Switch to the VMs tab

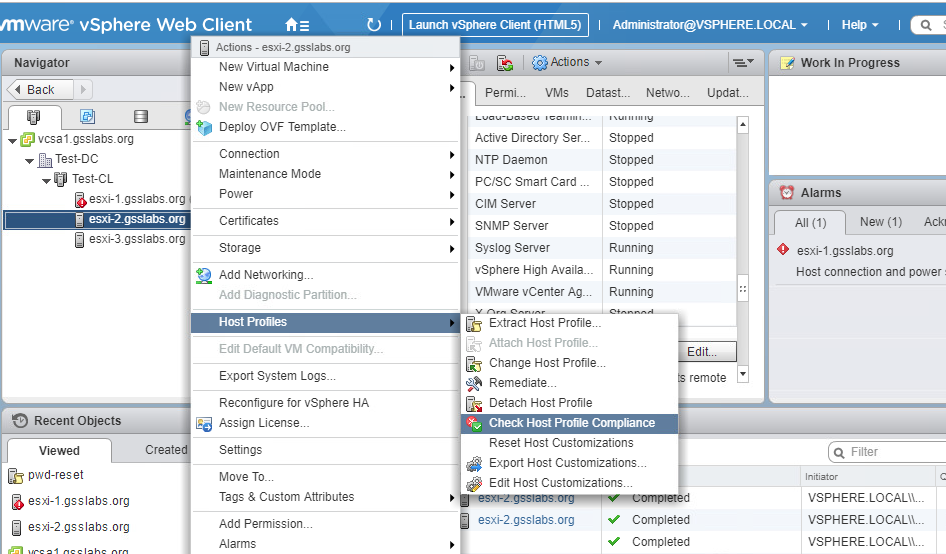(x=556, y=93)
